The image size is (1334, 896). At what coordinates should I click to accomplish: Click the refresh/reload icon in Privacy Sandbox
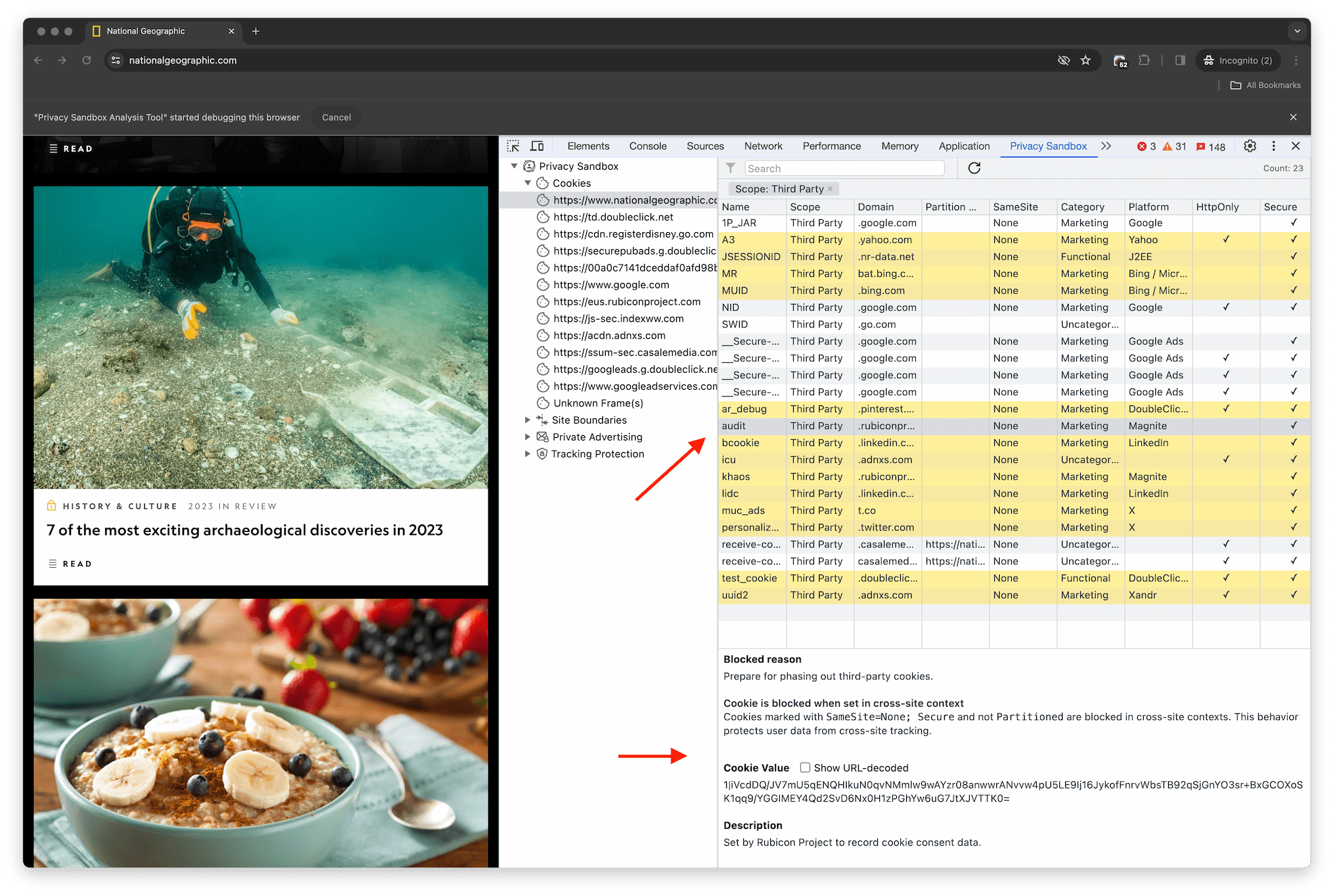point(974,168)
